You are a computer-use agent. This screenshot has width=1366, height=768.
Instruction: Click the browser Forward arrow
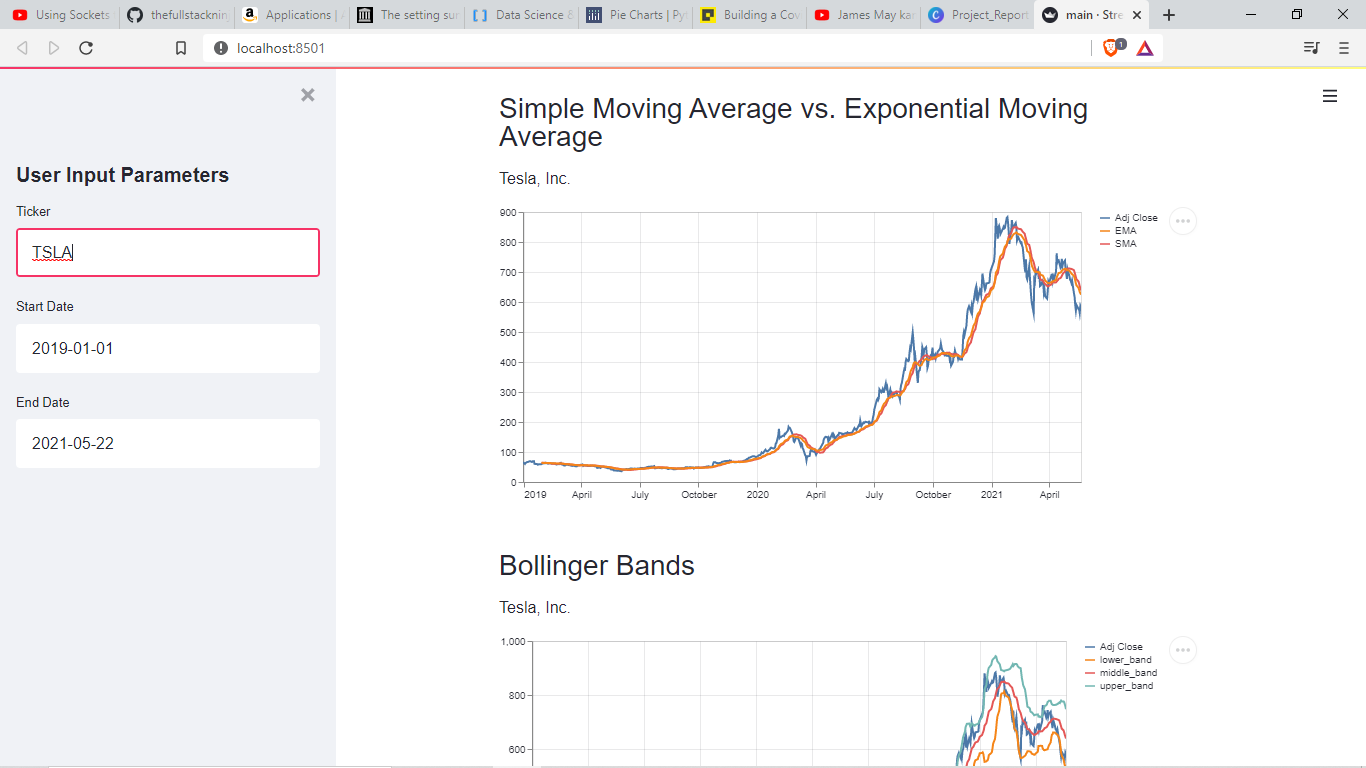point(54,48)
